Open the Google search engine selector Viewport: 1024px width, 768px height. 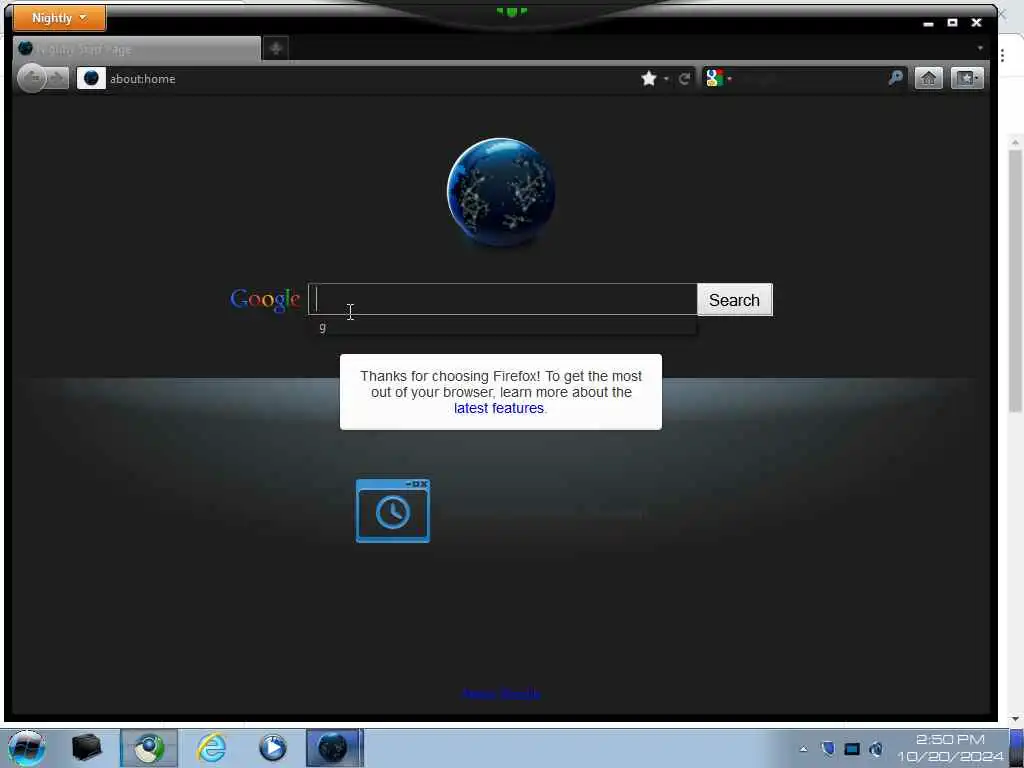coord(718,78)
